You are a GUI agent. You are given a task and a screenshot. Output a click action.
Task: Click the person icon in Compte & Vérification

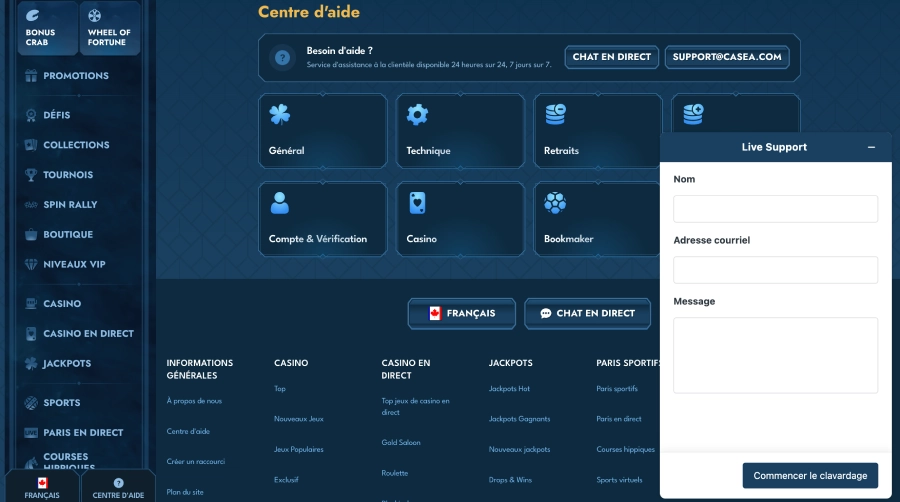pos(280,203)
